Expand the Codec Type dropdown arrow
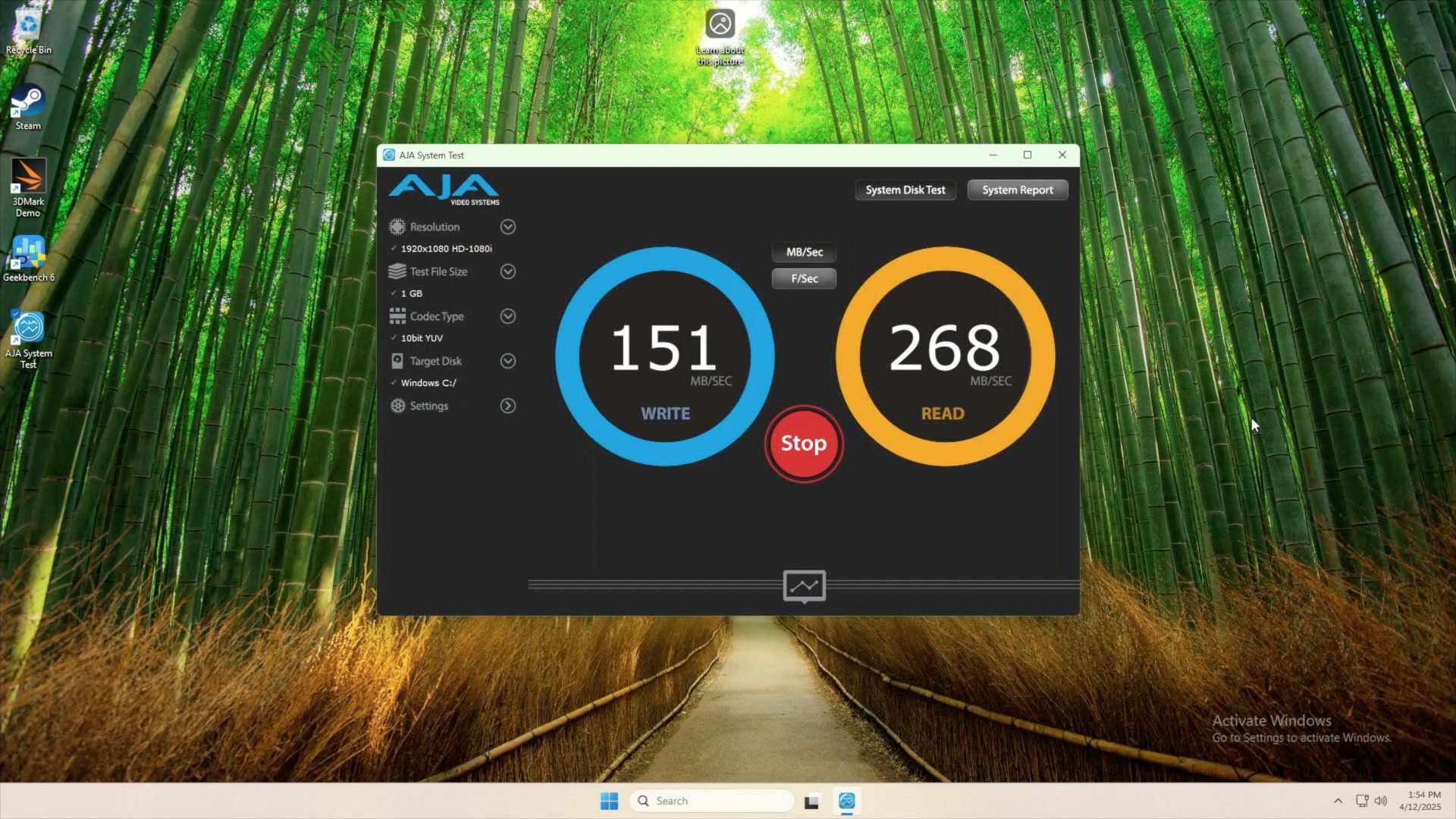The width and height of the screenshot is (1456, 819). (x=508, y=316)
